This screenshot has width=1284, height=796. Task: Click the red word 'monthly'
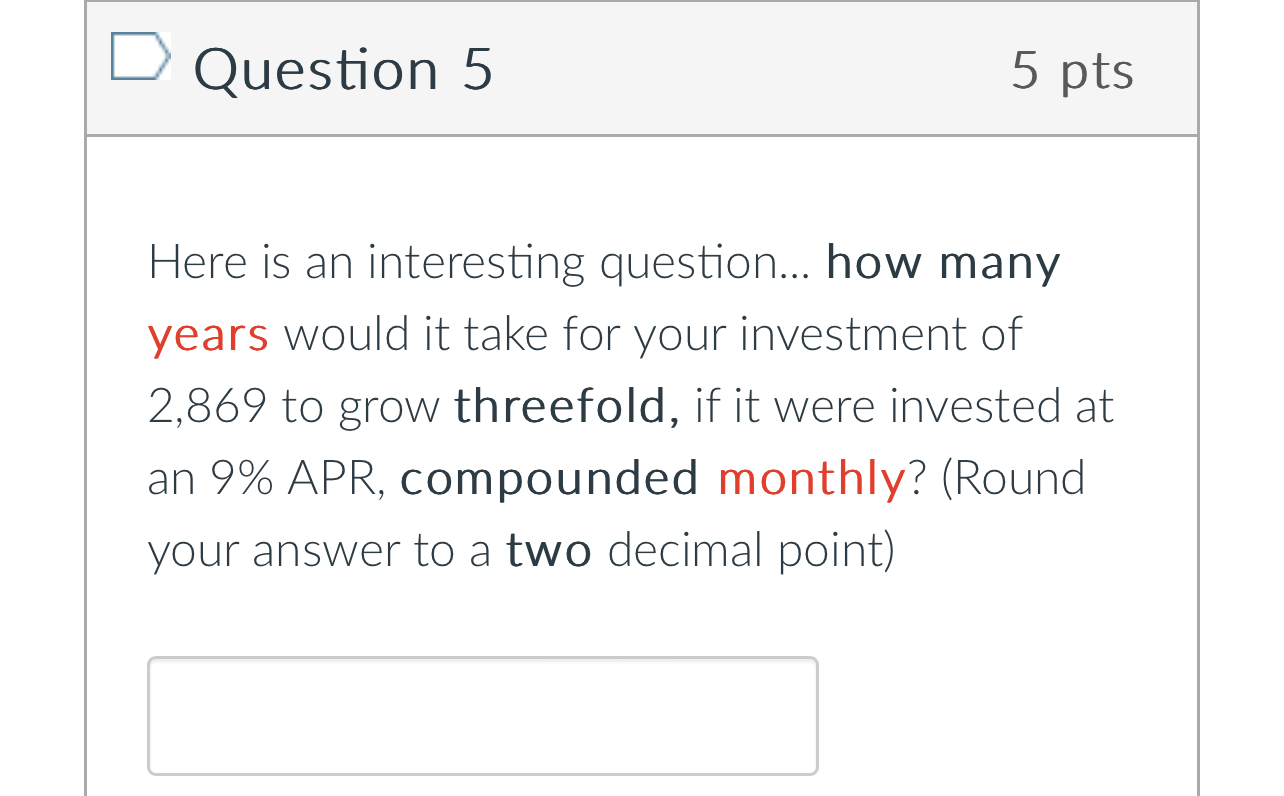811,477
